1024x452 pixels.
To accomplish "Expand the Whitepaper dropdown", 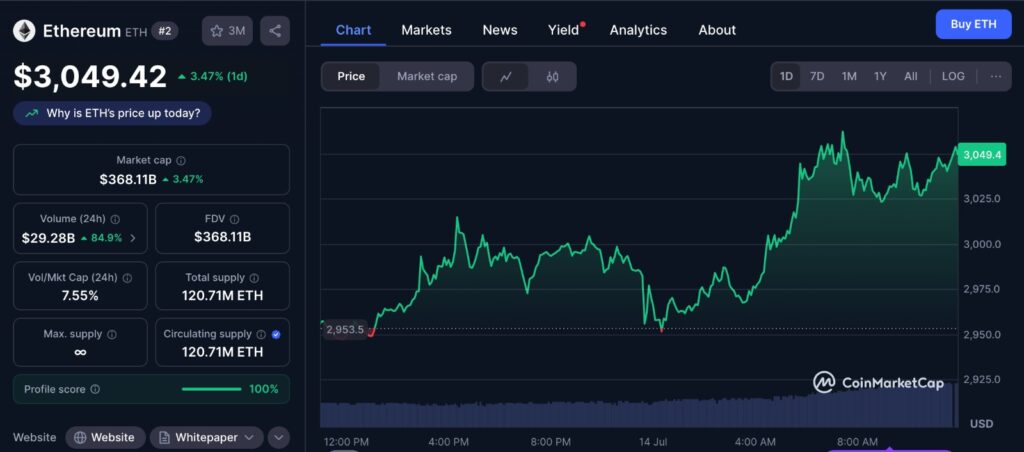I will coord(206,438).
